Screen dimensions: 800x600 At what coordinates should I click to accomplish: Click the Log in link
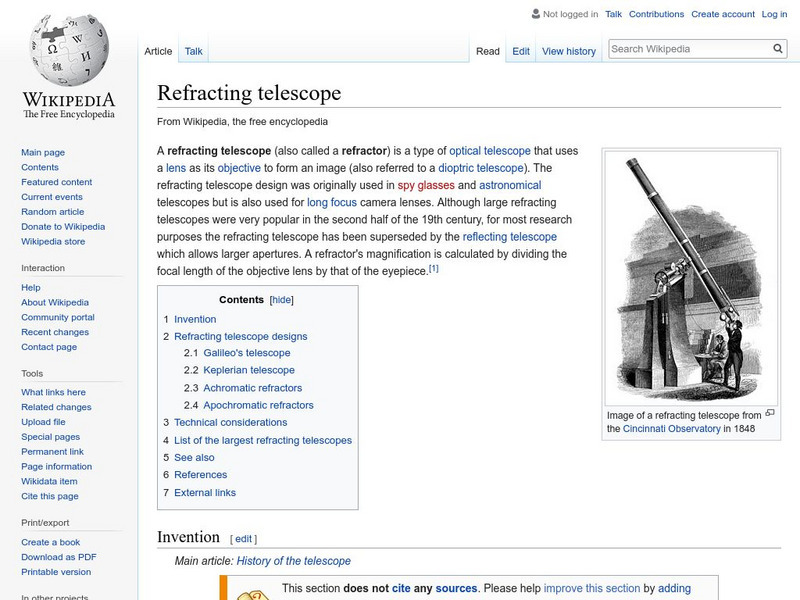[774, 14]
